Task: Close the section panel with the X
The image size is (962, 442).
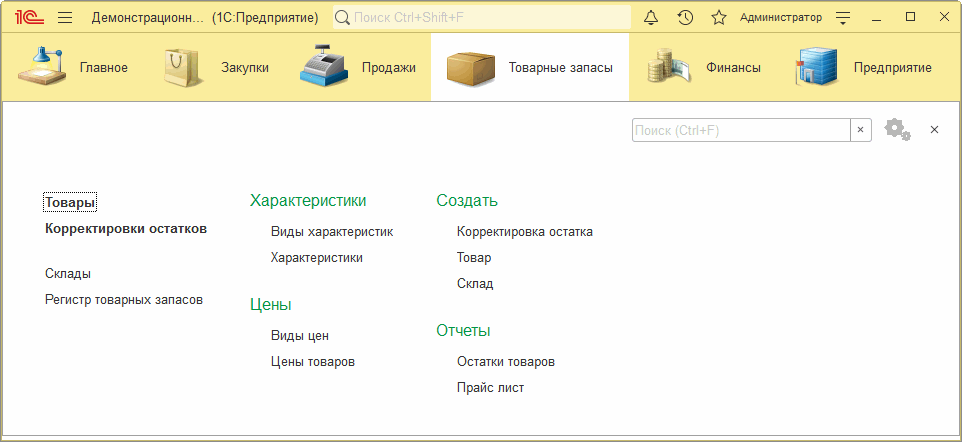Action: tap(934, 130)
